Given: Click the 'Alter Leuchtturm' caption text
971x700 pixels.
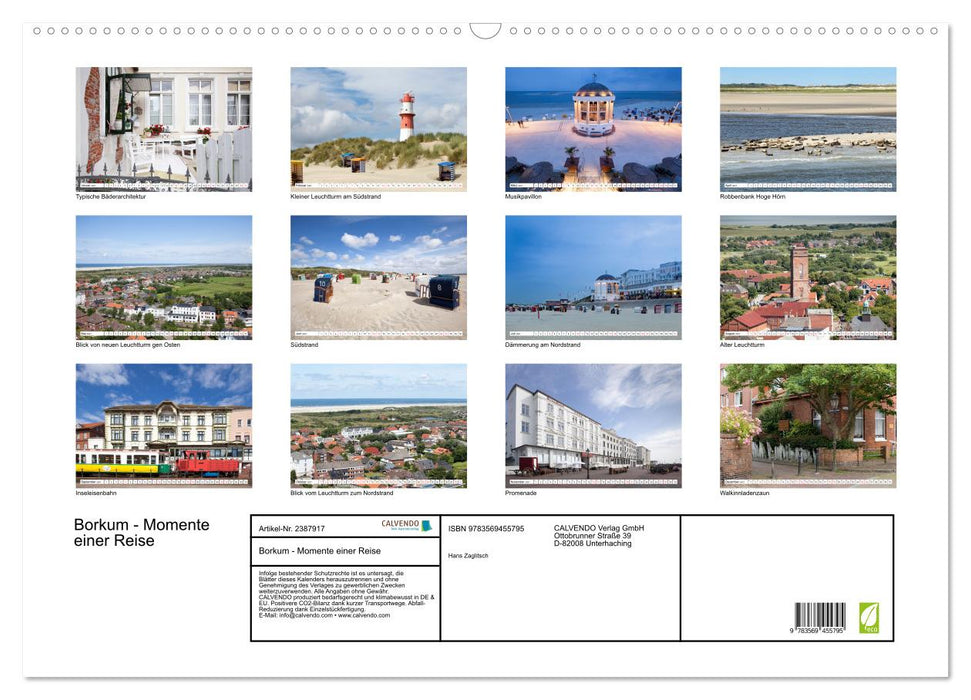Looking at the screenshot, I should click(x=742, y=344).
